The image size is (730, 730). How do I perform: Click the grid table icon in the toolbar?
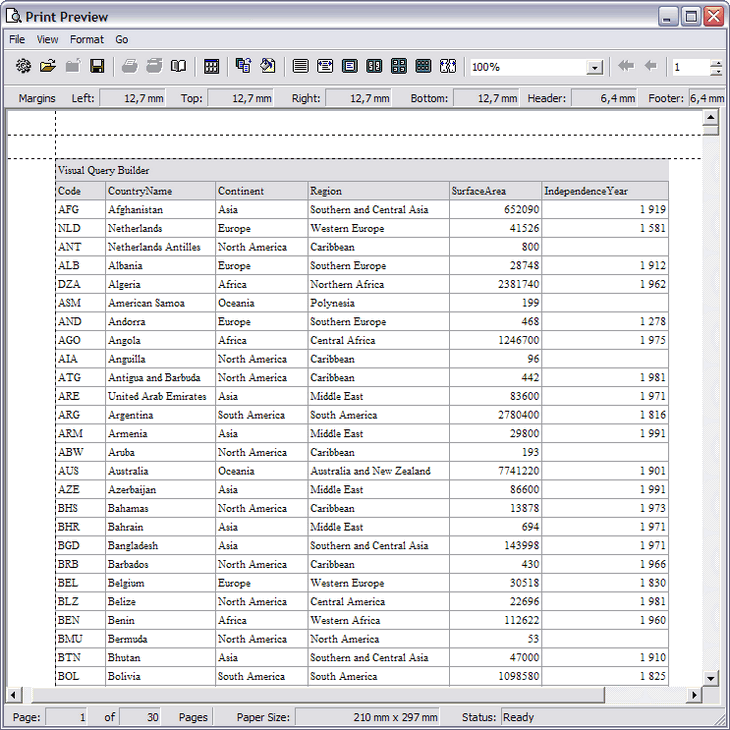[x=211, y=66]
